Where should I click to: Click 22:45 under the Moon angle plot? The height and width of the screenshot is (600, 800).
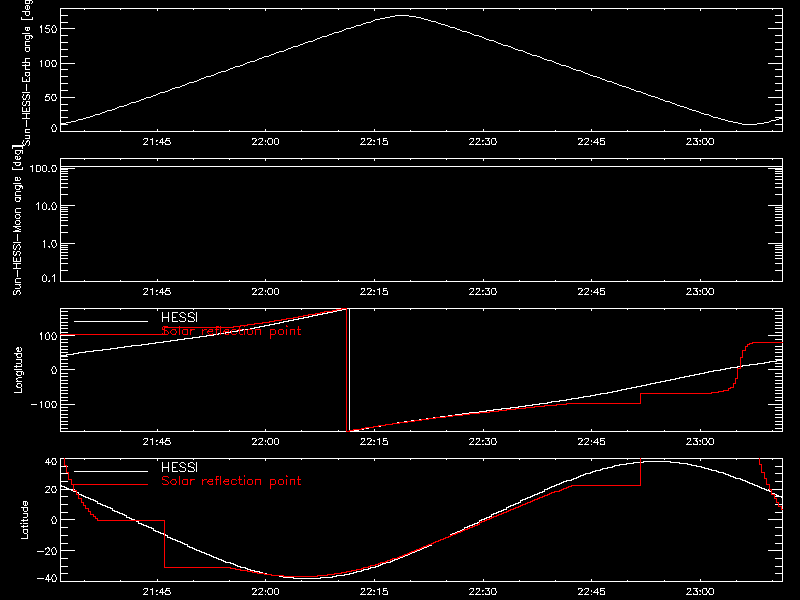[x=591, y=292]
